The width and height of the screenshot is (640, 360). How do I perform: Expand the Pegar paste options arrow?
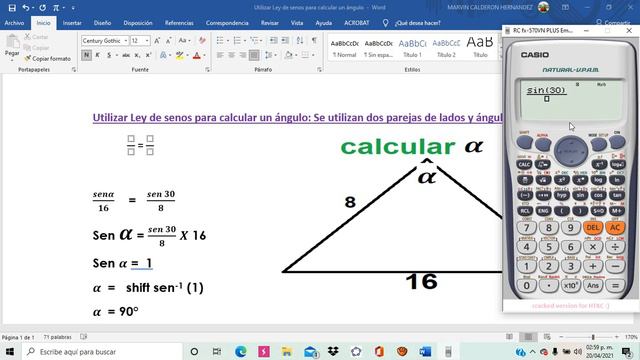pos(12,60)
